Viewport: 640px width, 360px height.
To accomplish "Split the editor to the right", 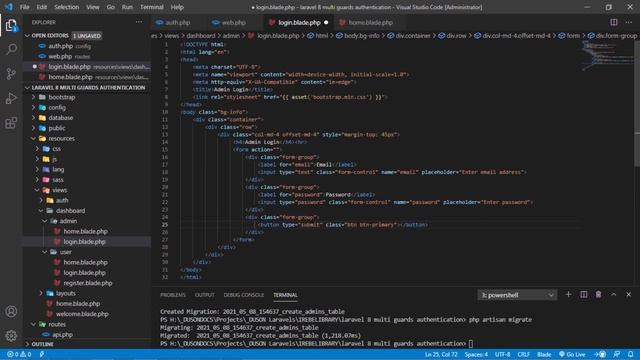I will point(613,22).
